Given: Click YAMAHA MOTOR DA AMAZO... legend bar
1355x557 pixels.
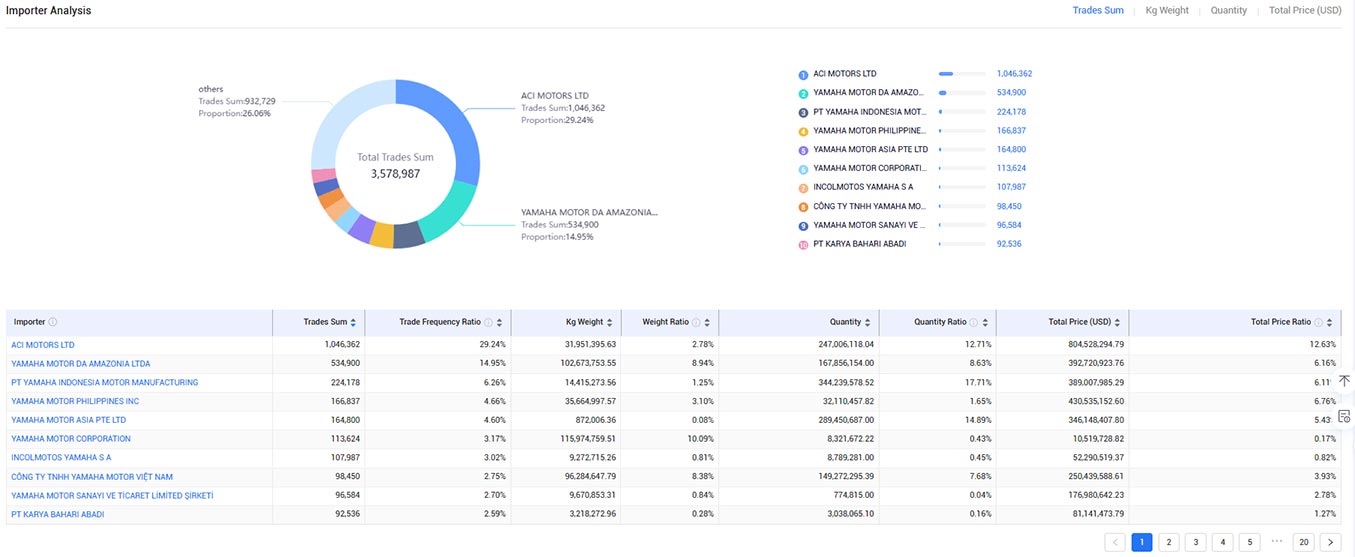Looking at the screenshot, I should click(x=961, y=93).
